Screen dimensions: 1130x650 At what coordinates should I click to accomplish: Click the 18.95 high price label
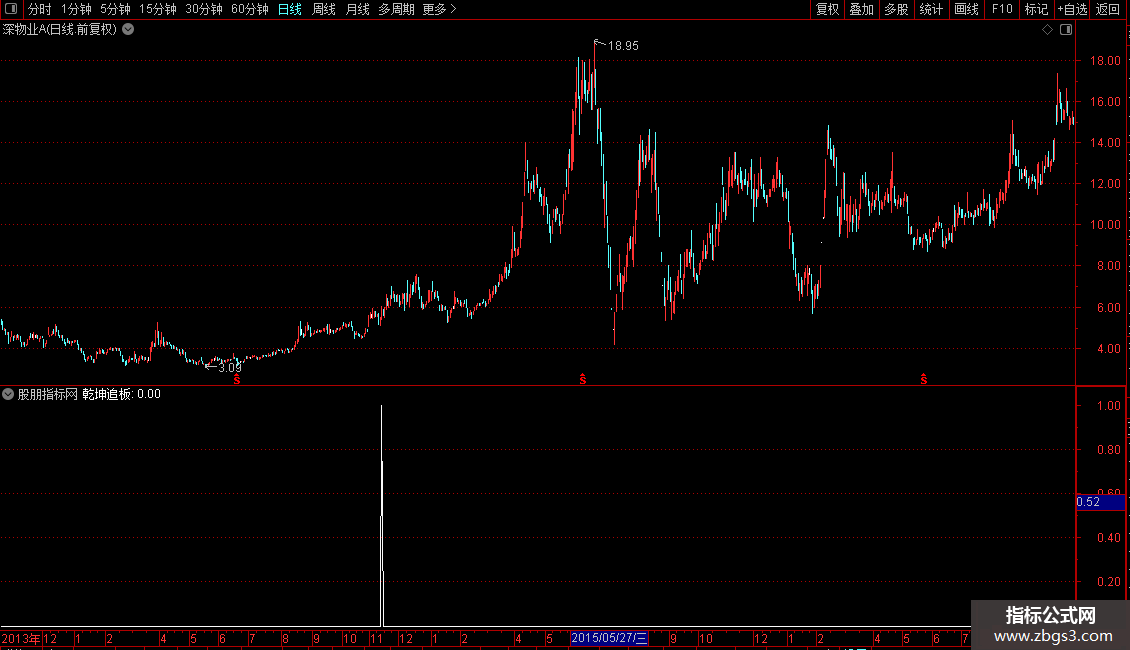tap(623, 46)
